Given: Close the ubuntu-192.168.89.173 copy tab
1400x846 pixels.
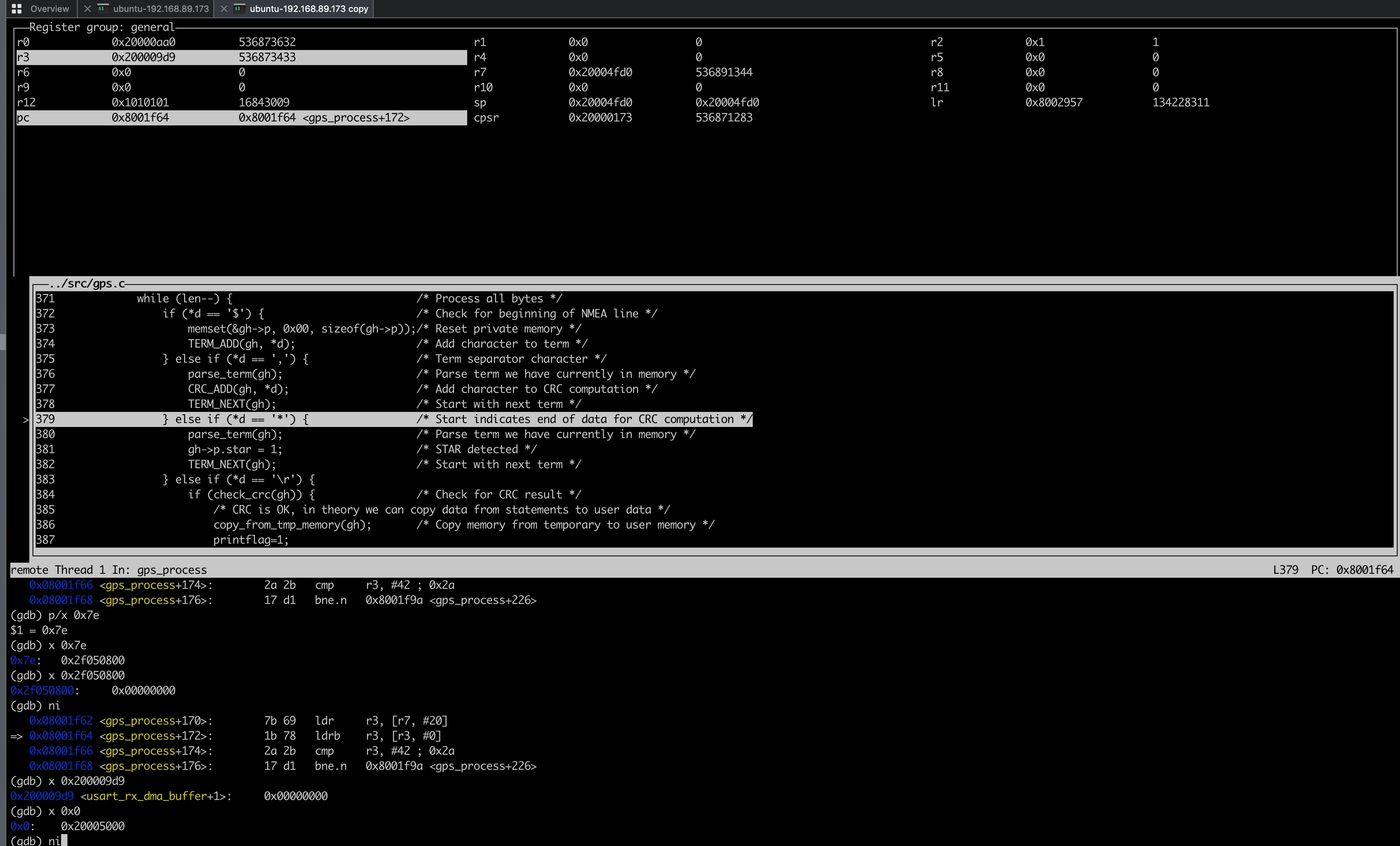Looking at the screenshot, I should click(x=223, y=9).
